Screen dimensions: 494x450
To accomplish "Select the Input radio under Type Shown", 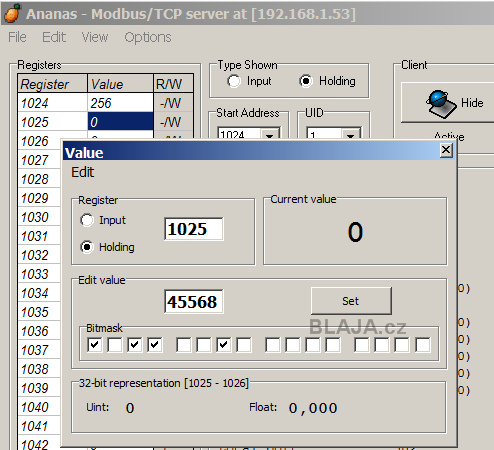I will (234, 81).
